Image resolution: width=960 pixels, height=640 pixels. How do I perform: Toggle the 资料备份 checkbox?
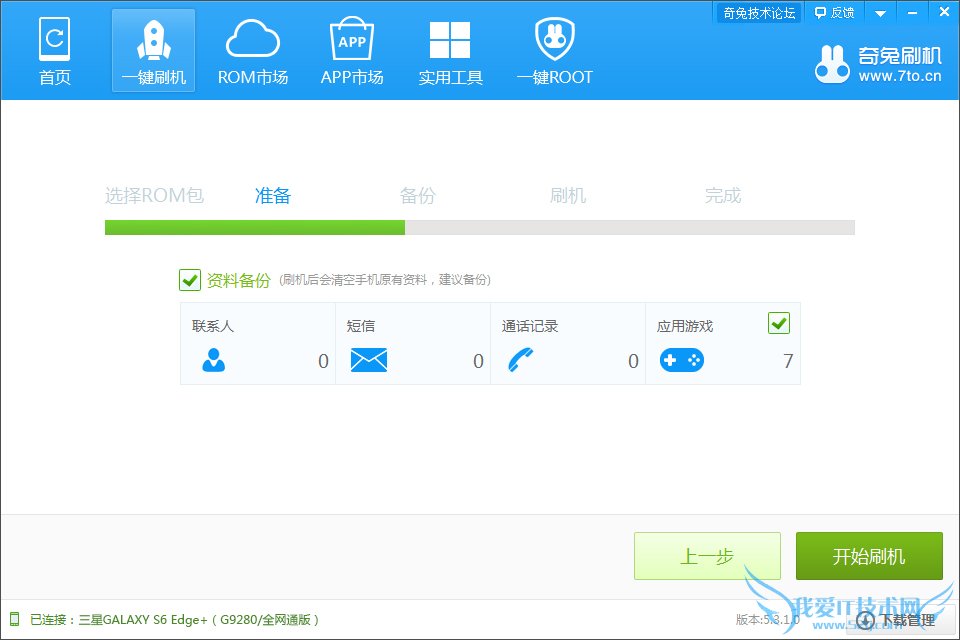coord(190,280)
